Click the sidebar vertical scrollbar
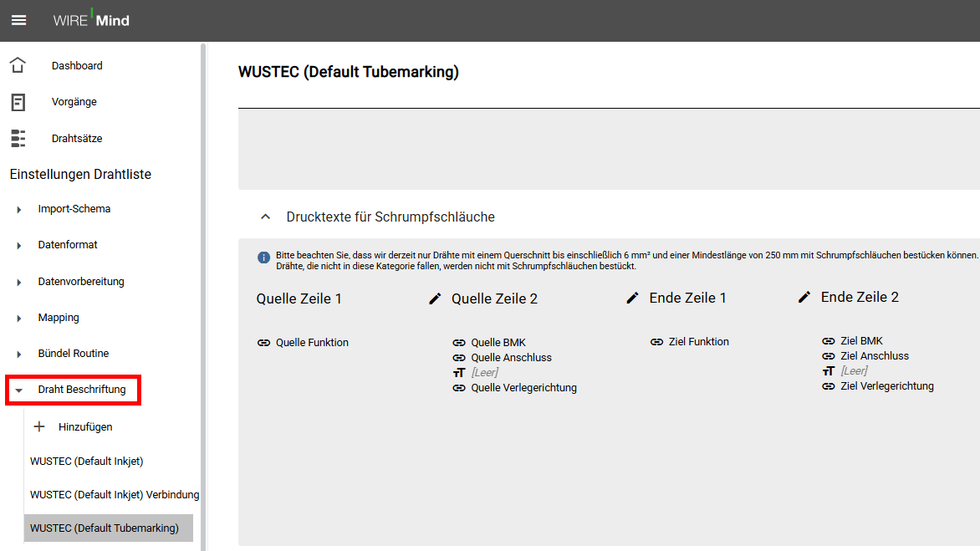This screenshot has height=551, width=980. tap(203, 297)
